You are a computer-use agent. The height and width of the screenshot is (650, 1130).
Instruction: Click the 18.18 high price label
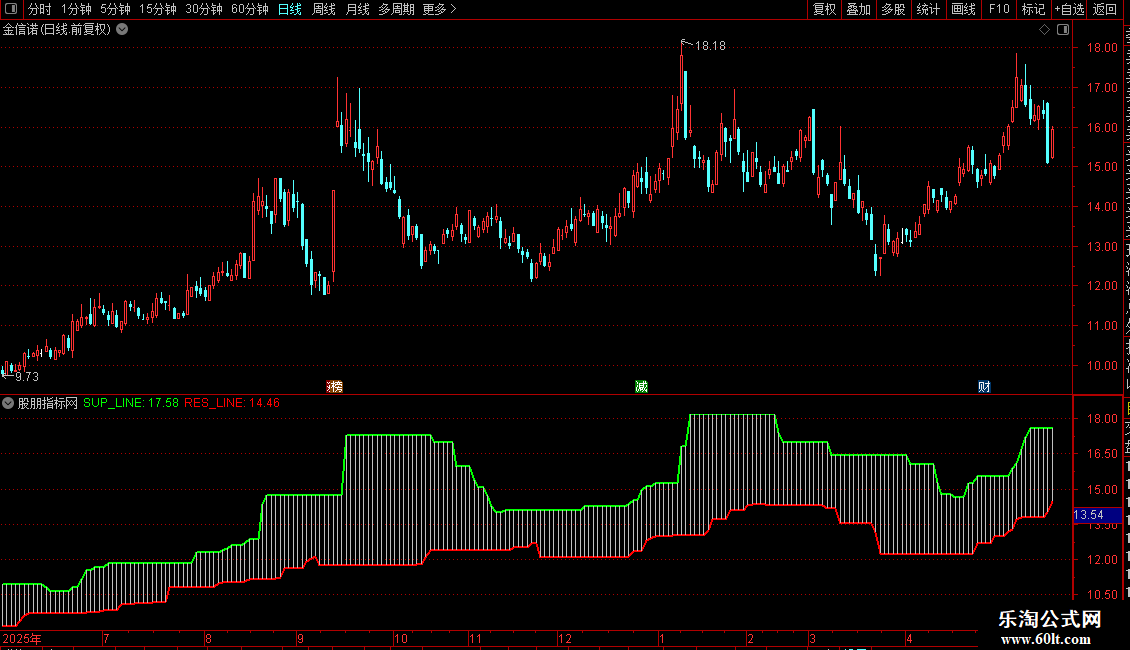point(710,46)
